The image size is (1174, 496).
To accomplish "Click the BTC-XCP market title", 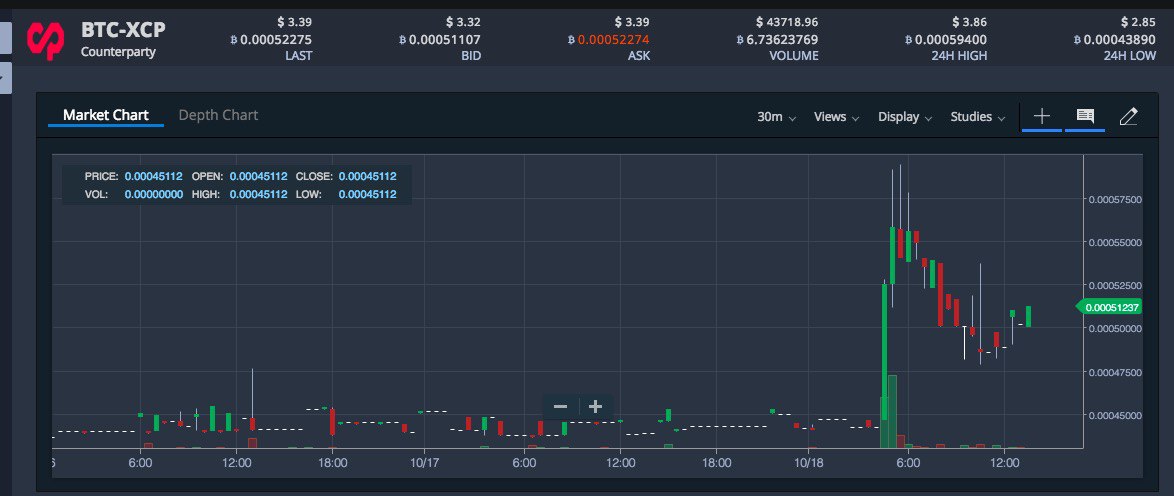I will [x=124, y=30].
